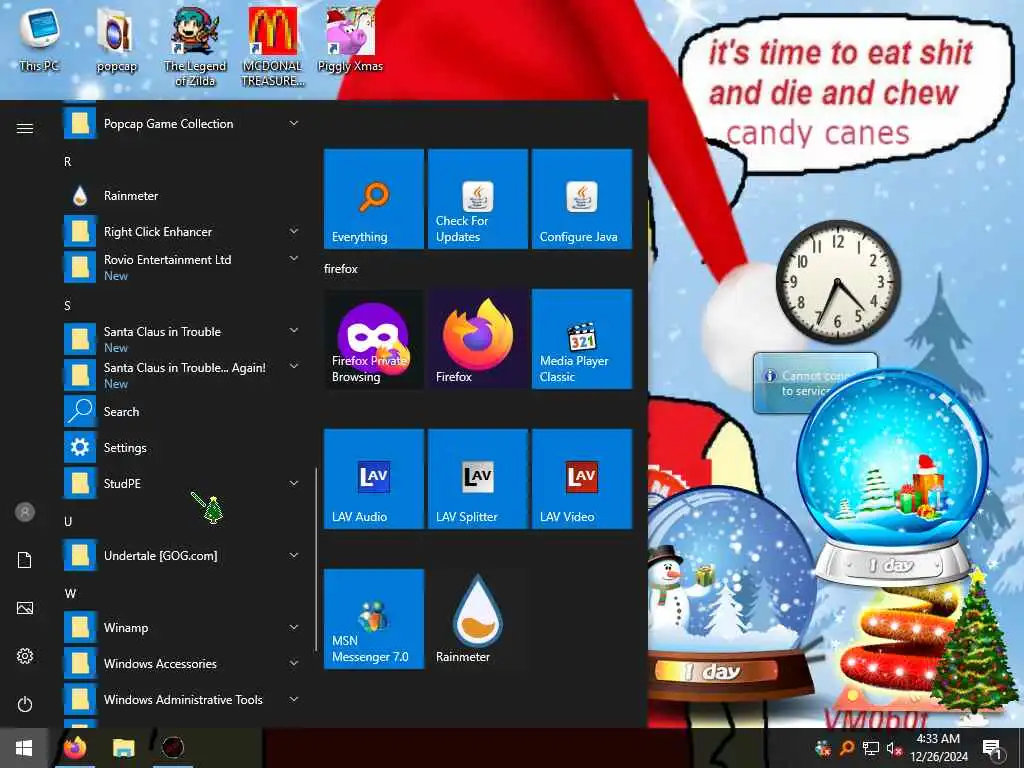This screenshot has width=1024, height=768.
Task: Open Search in the app list
Action: coord(183,411)
